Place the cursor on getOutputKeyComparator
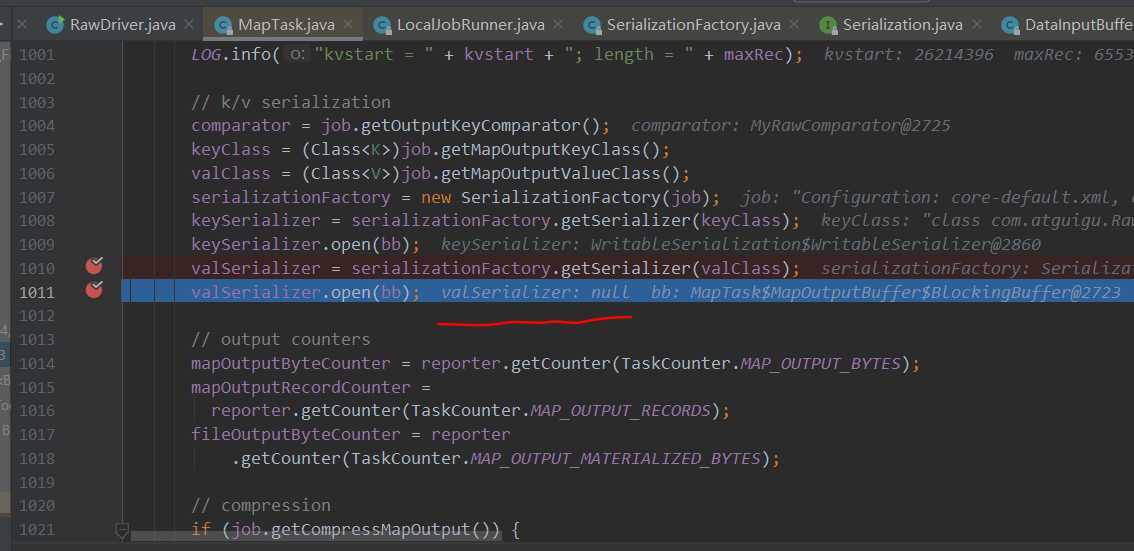This screenshot has width=1134, height=551. pyautogui.click(x=472, y=126)
